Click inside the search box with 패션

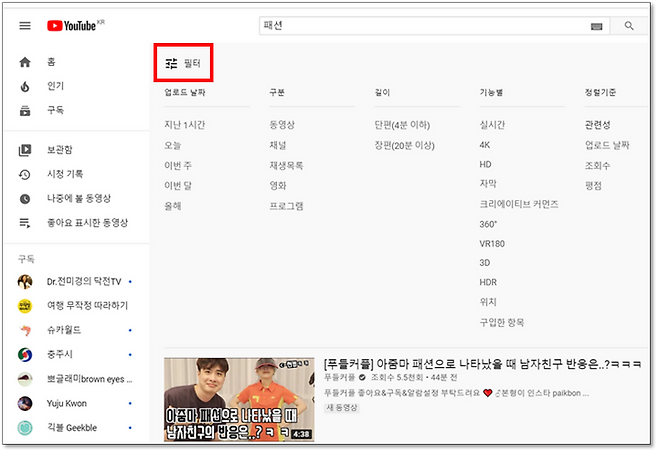click(x=420, y=26)
